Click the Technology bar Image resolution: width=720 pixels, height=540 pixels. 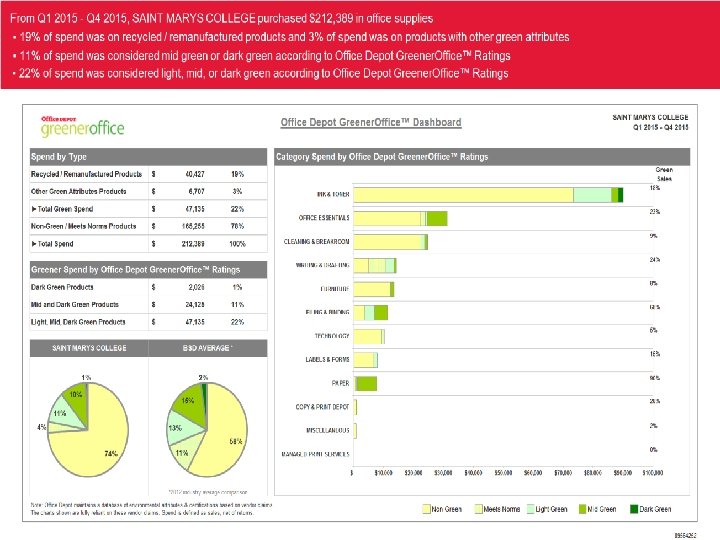tap(369, 337)
